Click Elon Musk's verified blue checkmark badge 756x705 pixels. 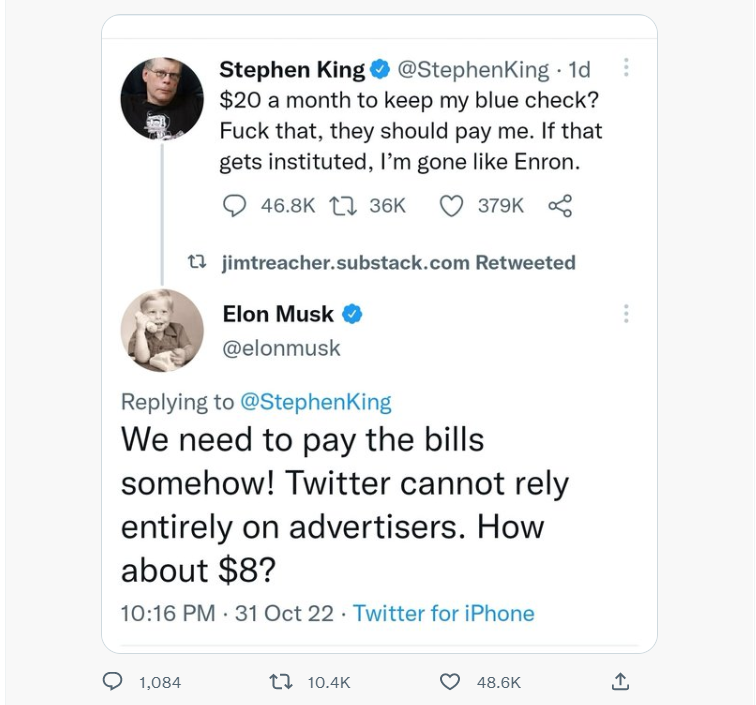[352, 314]
